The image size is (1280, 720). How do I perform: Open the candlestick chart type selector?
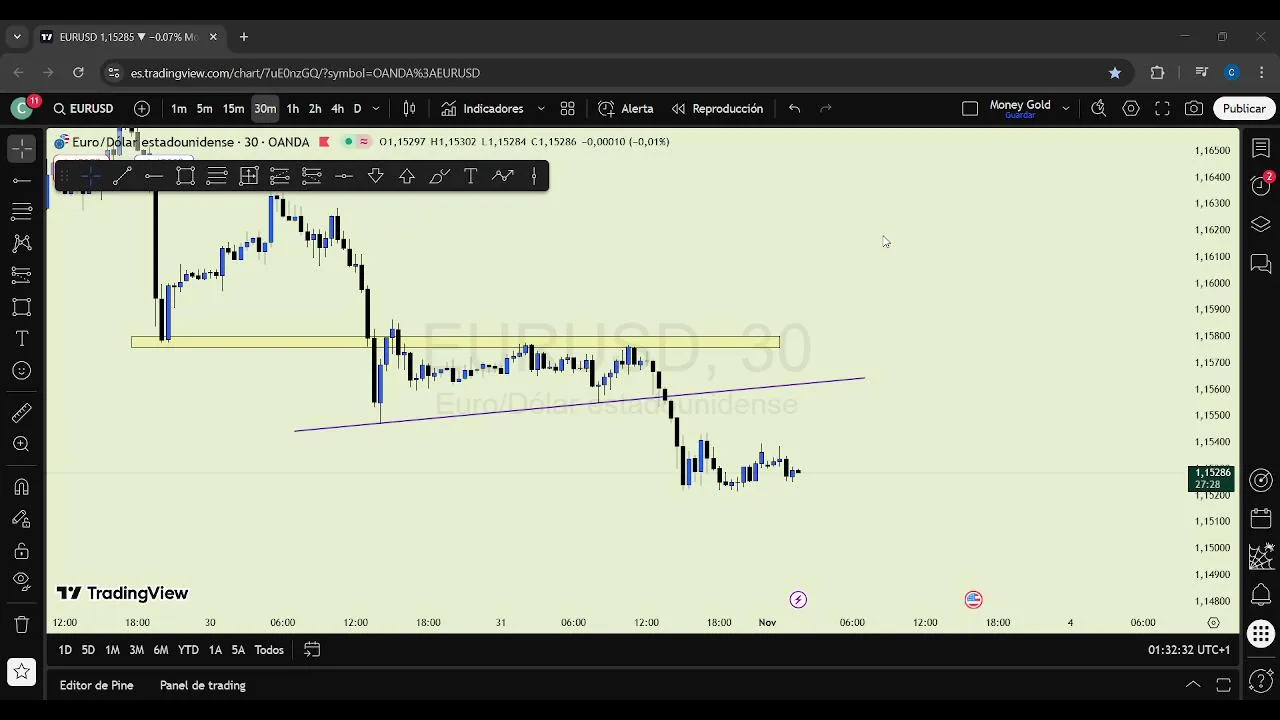click(x=409, y=108)
